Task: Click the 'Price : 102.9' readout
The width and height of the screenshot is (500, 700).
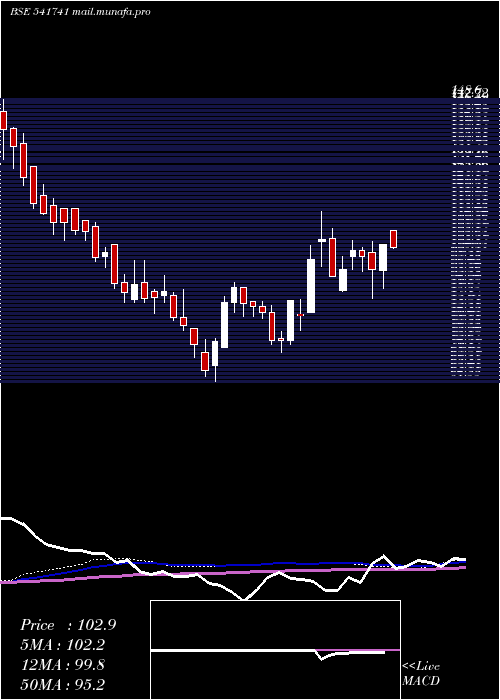Action: click(x=68, y=625)
